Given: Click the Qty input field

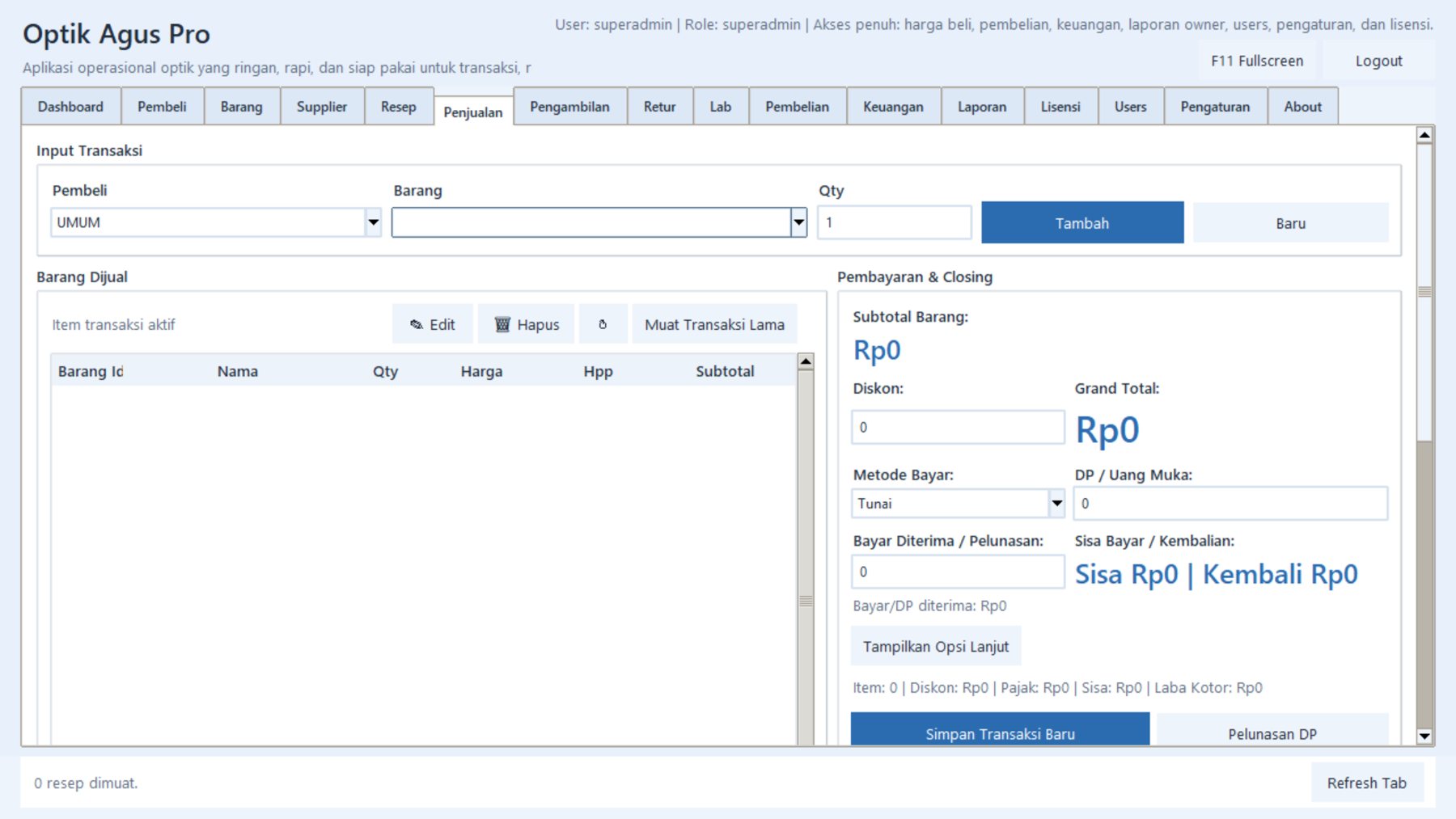Looking at the screenshot, I should (894, 222).
